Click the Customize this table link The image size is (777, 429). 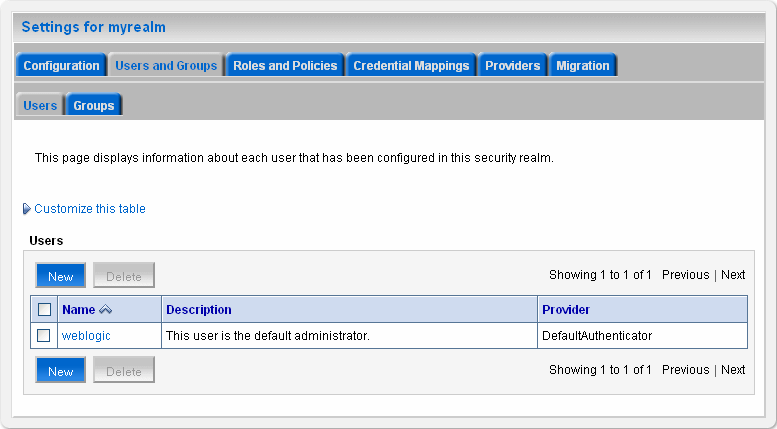[90, 209]
